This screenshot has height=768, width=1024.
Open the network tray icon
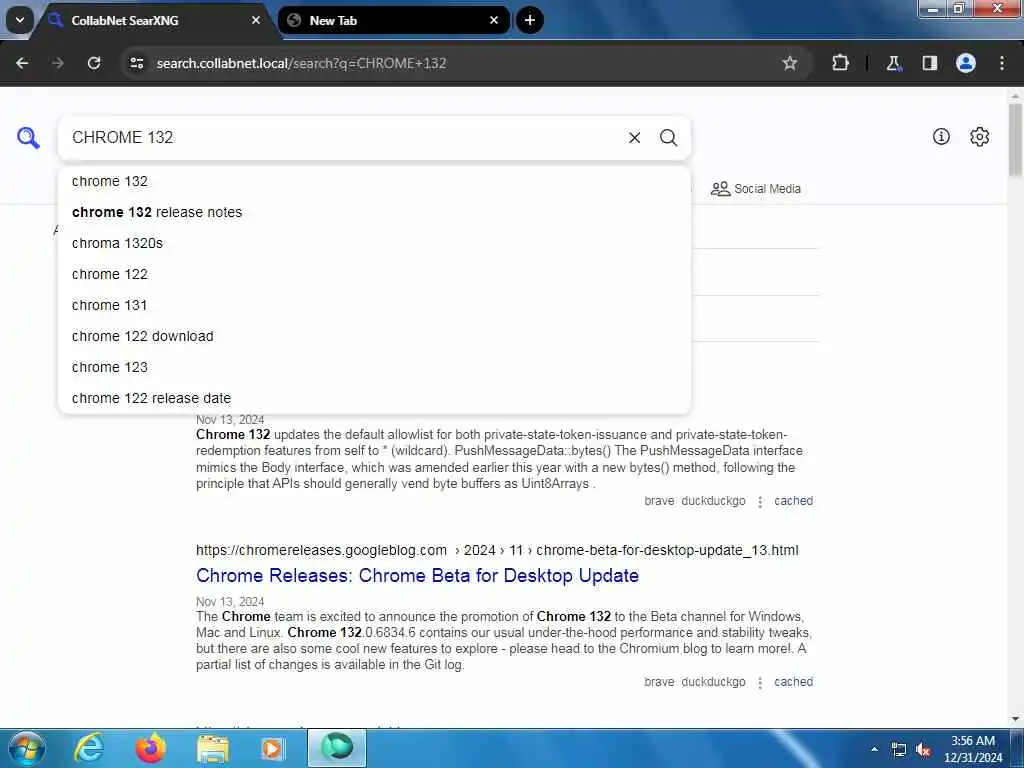pyautogui.click(x=899, y=750)
